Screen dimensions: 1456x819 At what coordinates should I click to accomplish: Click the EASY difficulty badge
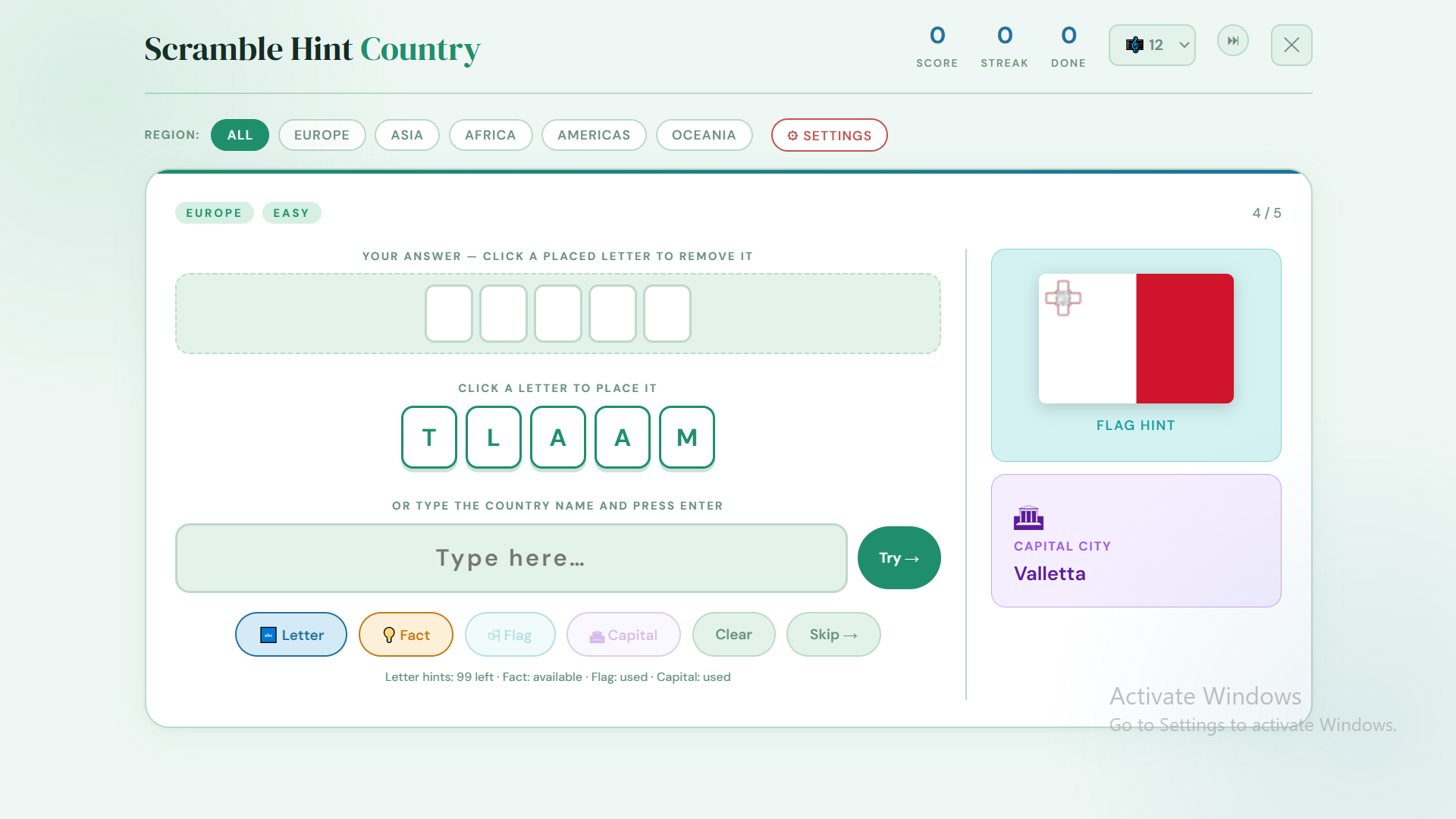pos(291,213)
